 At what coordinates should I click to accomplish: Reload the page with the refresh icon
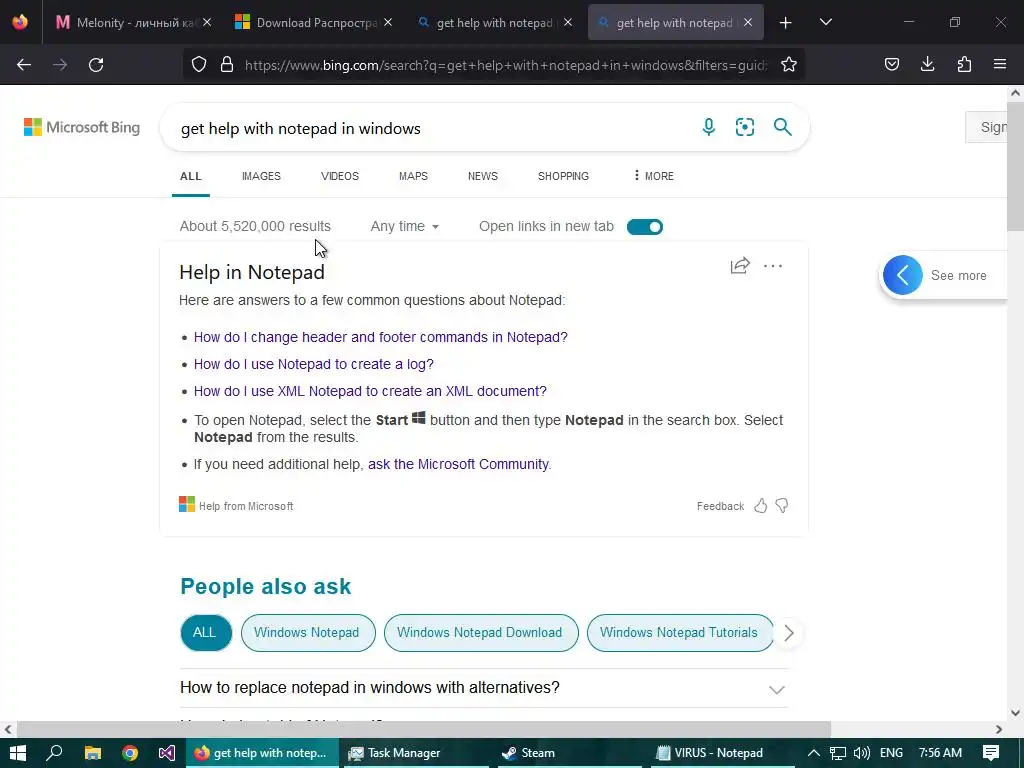(96, 65)
